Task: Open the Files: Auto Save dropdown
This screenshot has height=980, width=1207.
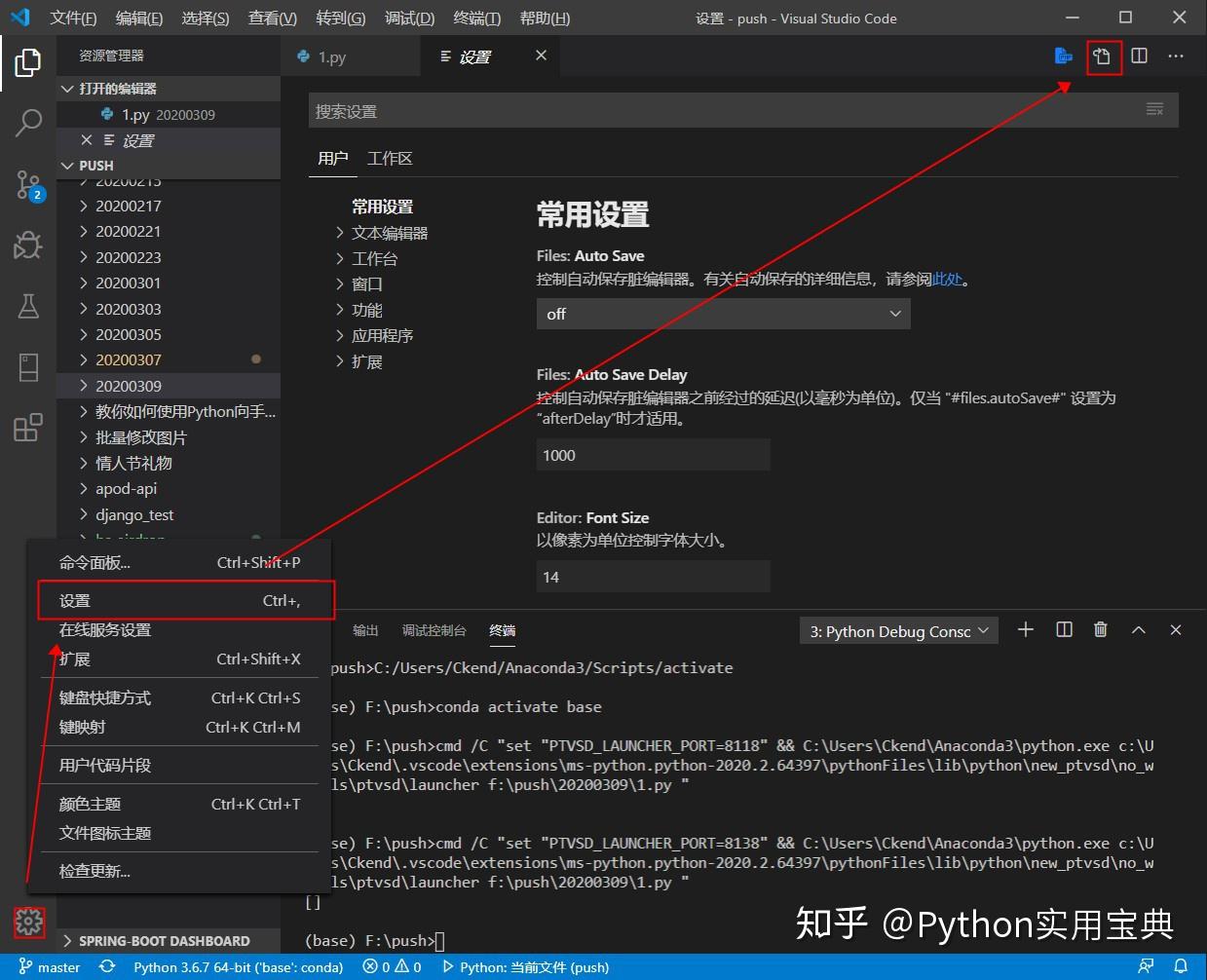Action: click(722, 314)
